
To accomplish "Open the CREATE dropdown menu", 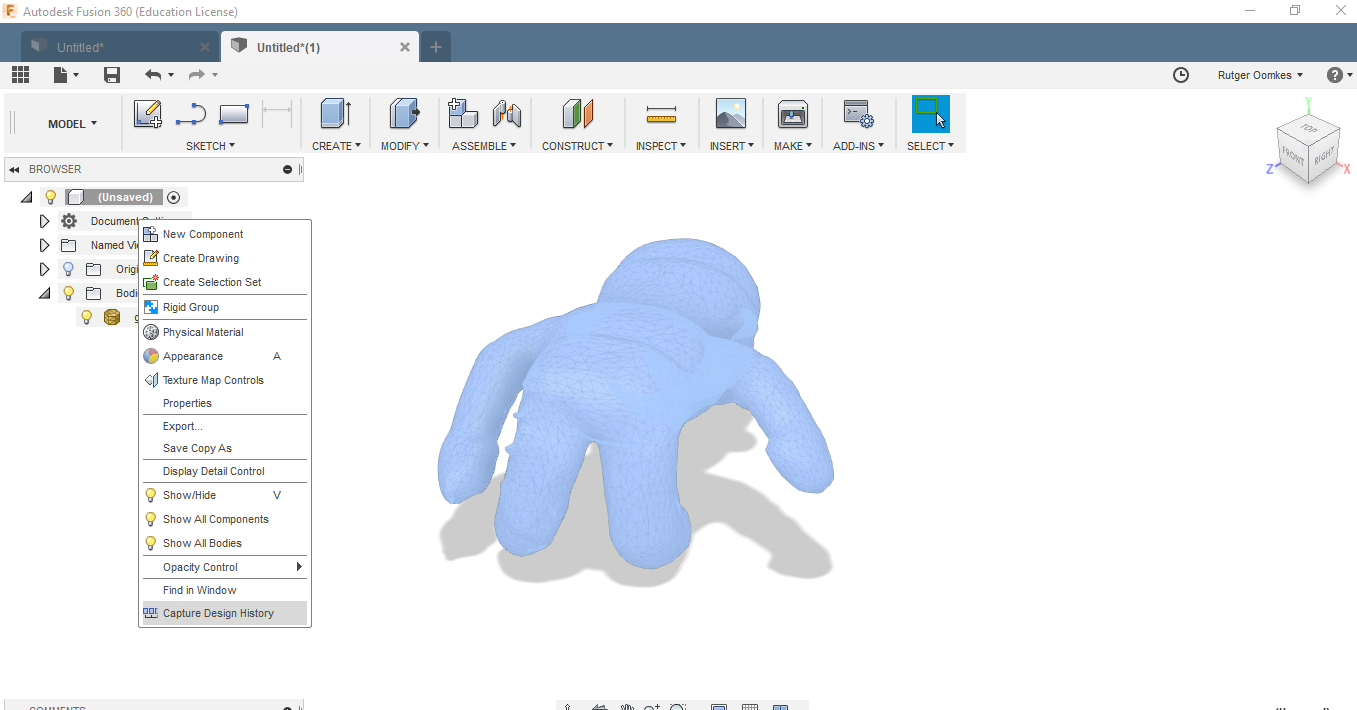I will coord(336,146).
